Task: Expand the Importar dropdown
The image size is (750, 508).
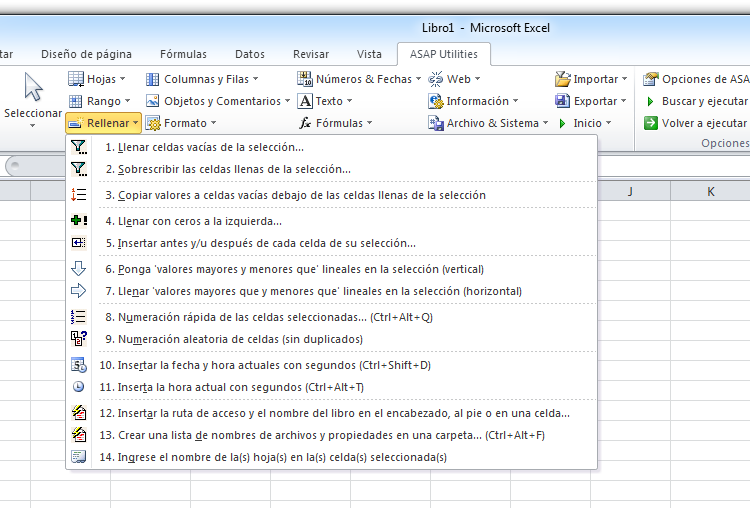Action: pyautogui.click(x=625, y=79)
